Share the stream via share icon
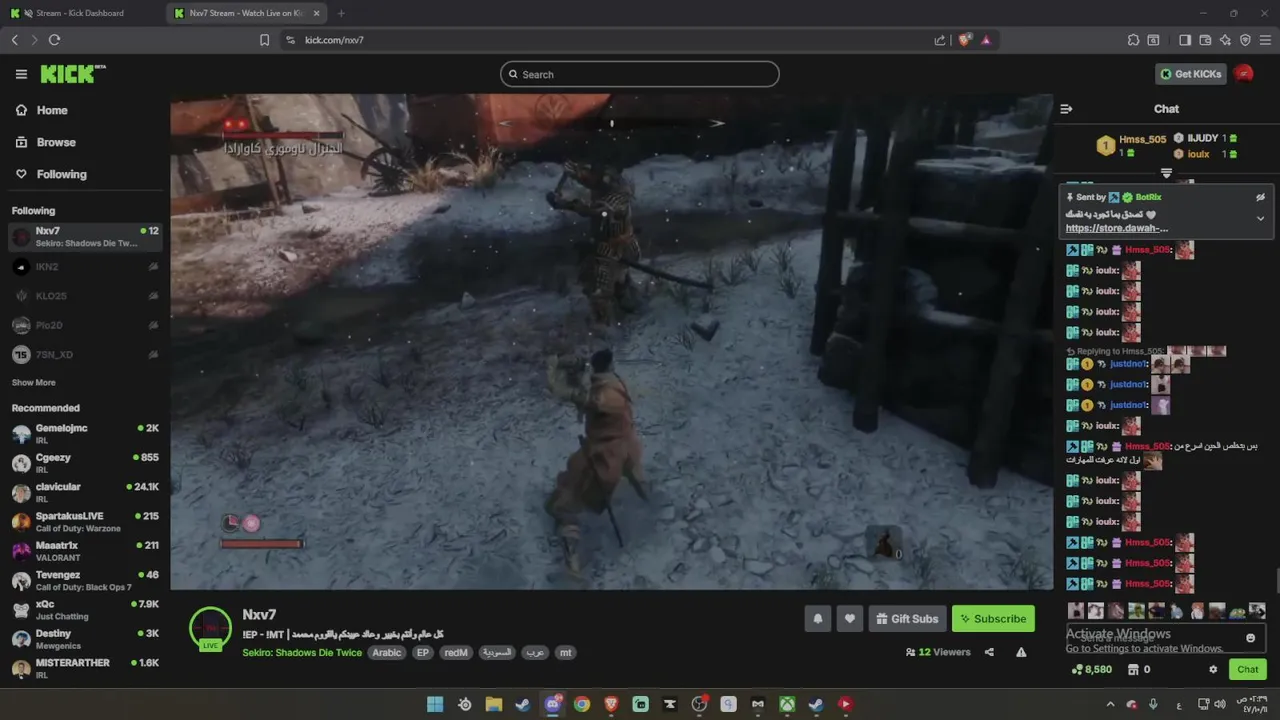The width and height of the screenshot is (1280, 720). click(989, 652)
